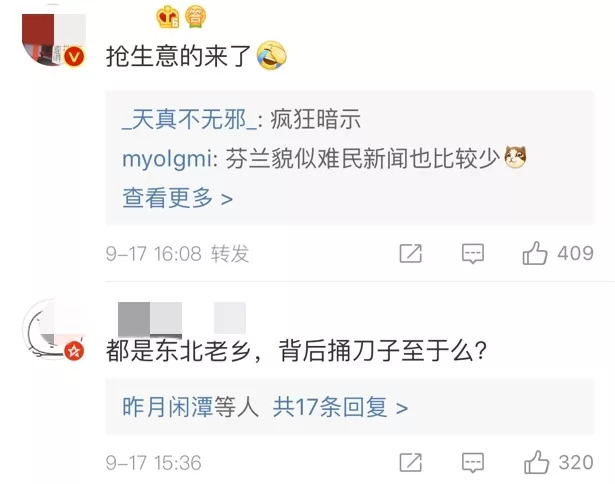615x484 pixels.
Task: Open first commenter's avatar with orange V
Action: [x=54, y=40]
